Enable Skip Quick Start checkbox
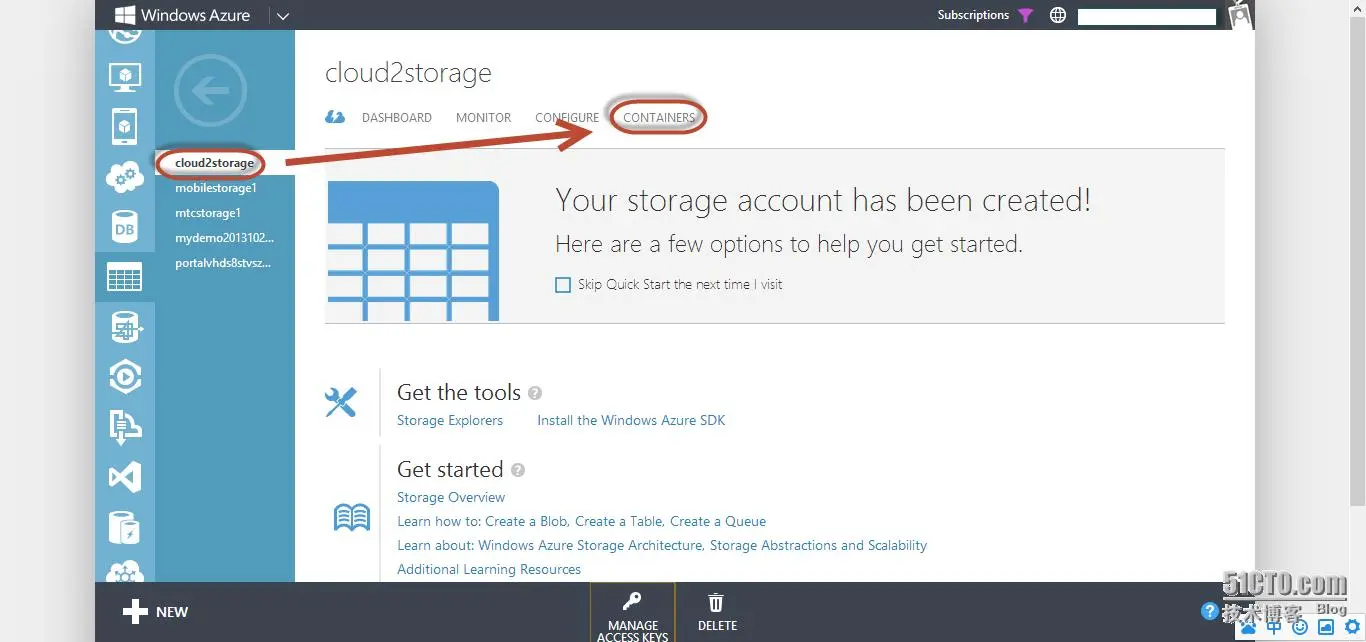Viewport: 1366px width, 642px height. coord(563,285)
